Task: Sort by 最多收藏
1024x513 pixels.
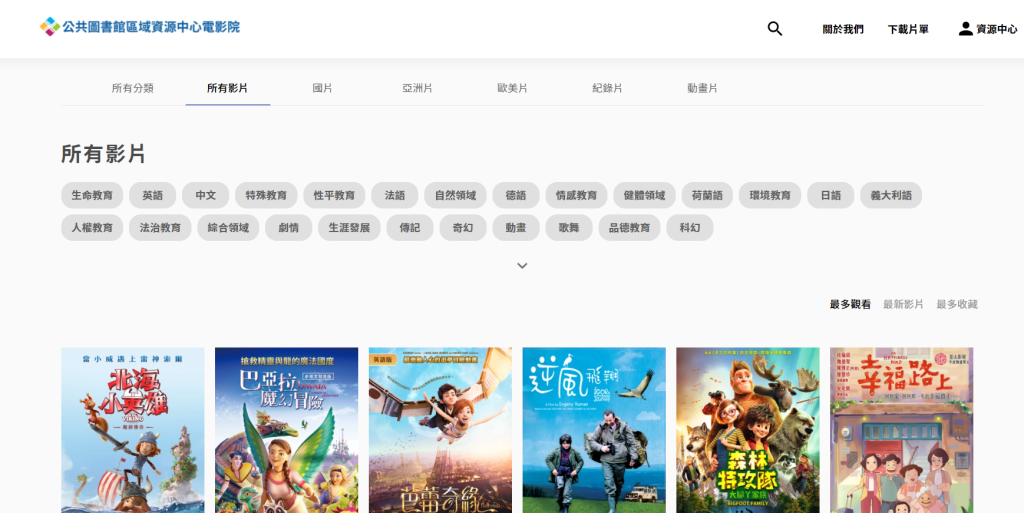Action: 957,304
